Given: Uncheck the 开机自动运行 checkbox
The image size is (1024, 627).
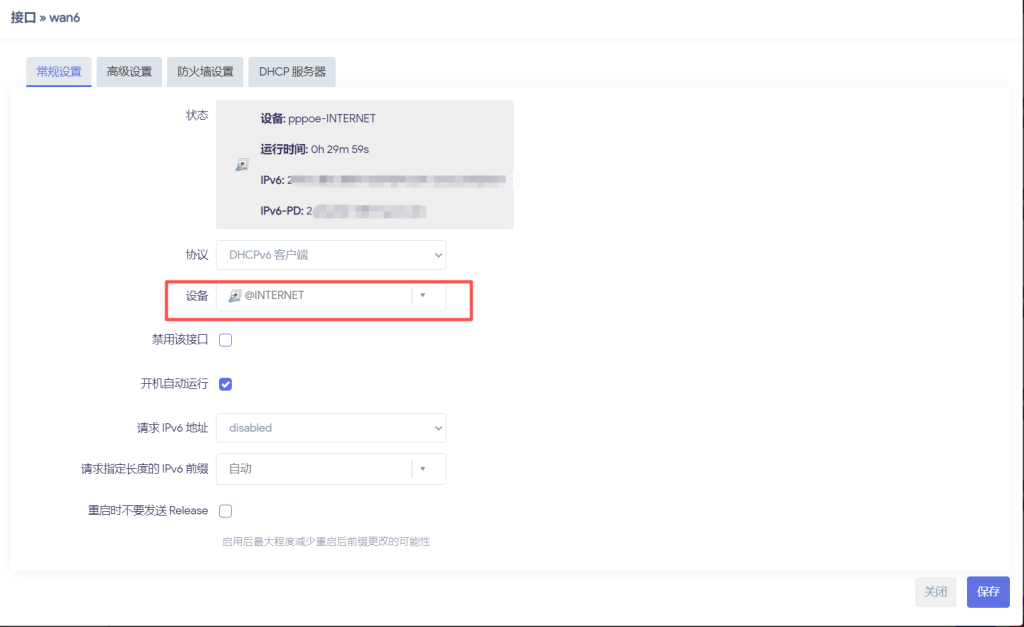Looking at the screenshot, I should click(226, 384).
